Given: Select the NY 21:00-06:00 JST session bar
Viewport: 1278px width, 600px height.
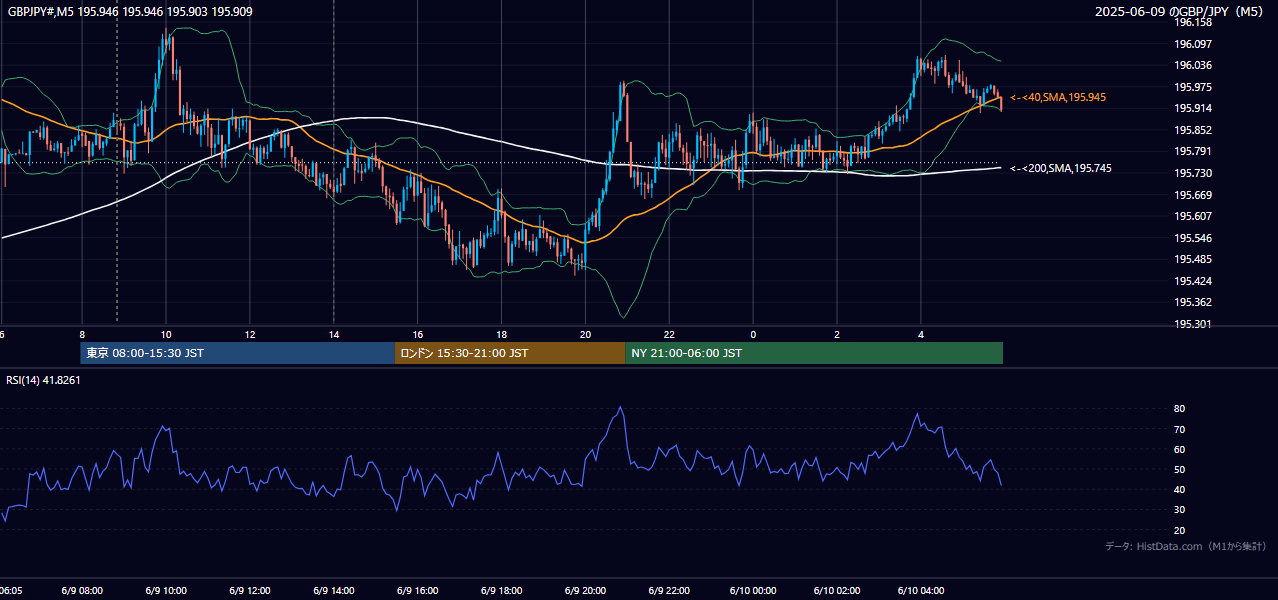Looking at the screenshot, I should pyautogui.click(x=814, y=353).
